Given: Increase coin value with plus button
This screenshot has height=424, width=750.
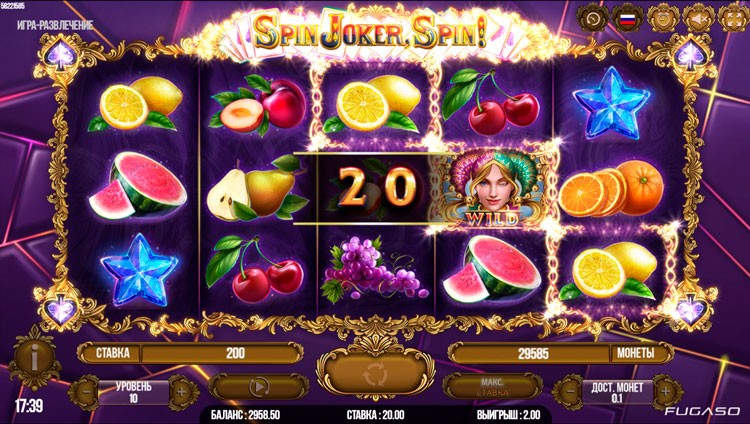Looking at the screenshot, I should coord(665,392).
